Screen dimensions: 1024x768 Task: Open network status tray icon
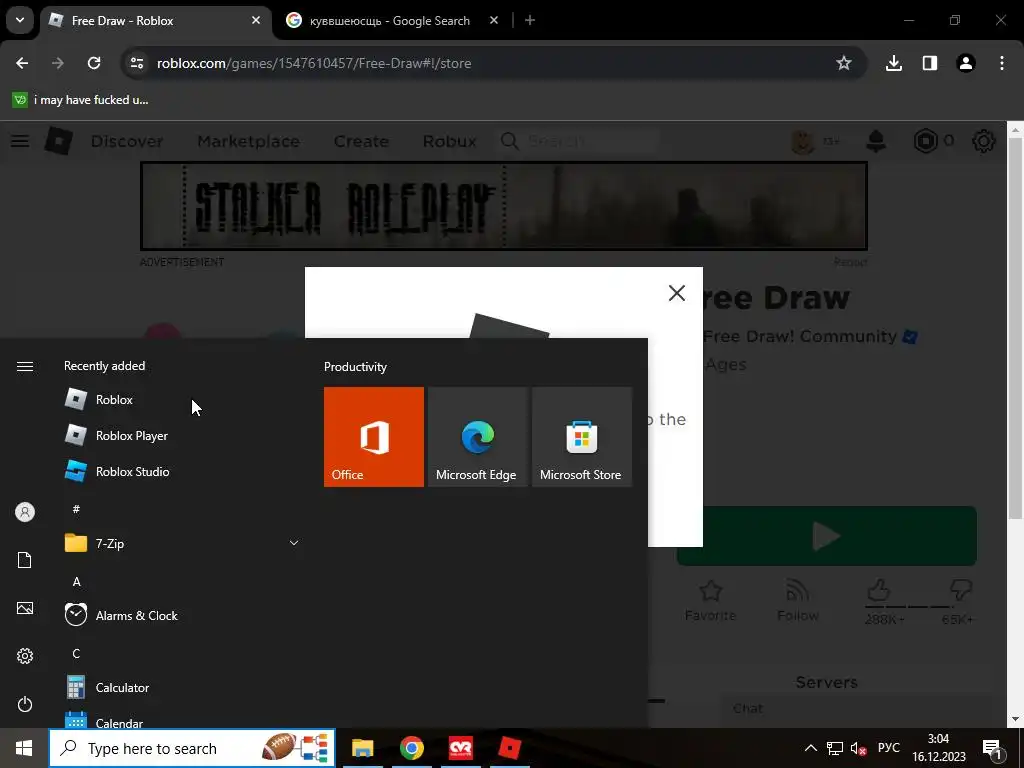click(835, 748)
